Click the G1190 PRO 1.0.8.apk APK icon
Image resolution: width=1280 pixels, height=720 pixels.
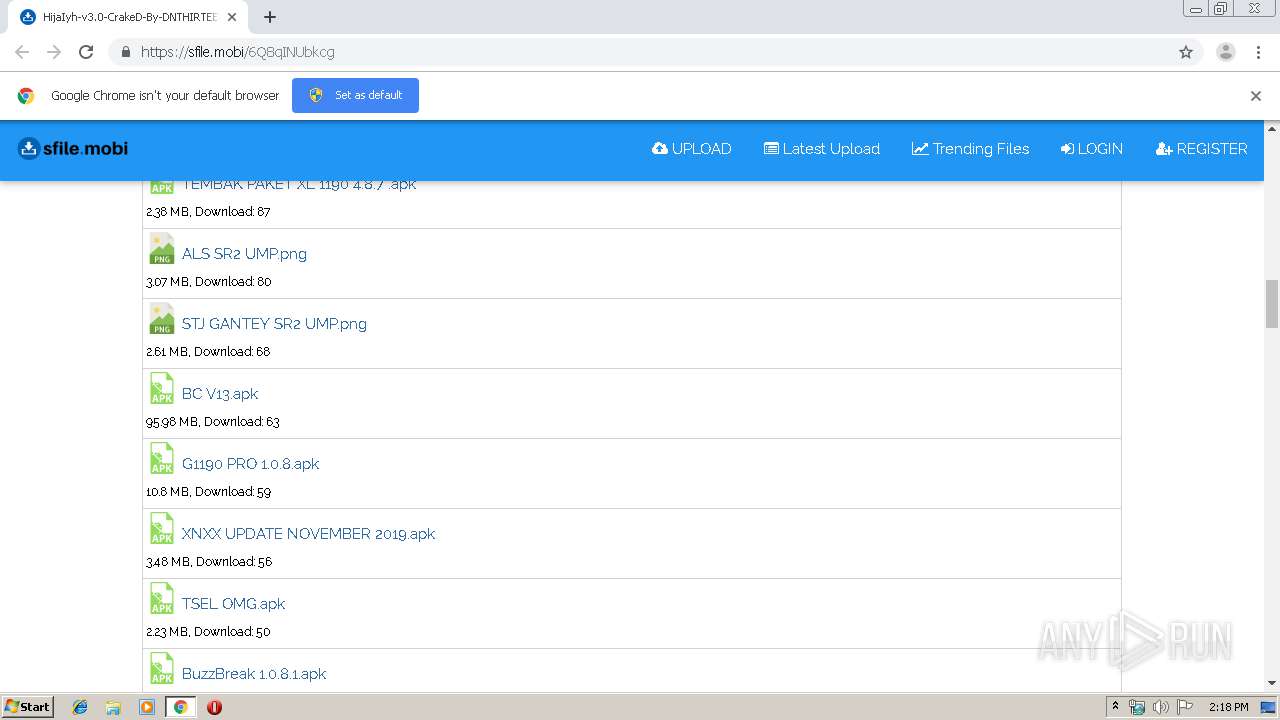click(x=161, y=458)
